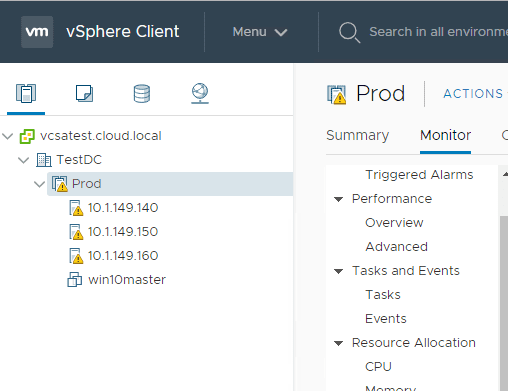The width and height of the screenshot is (508, 391).
Task: Open CPU resource allocation
Action: [x=378, y=367]
